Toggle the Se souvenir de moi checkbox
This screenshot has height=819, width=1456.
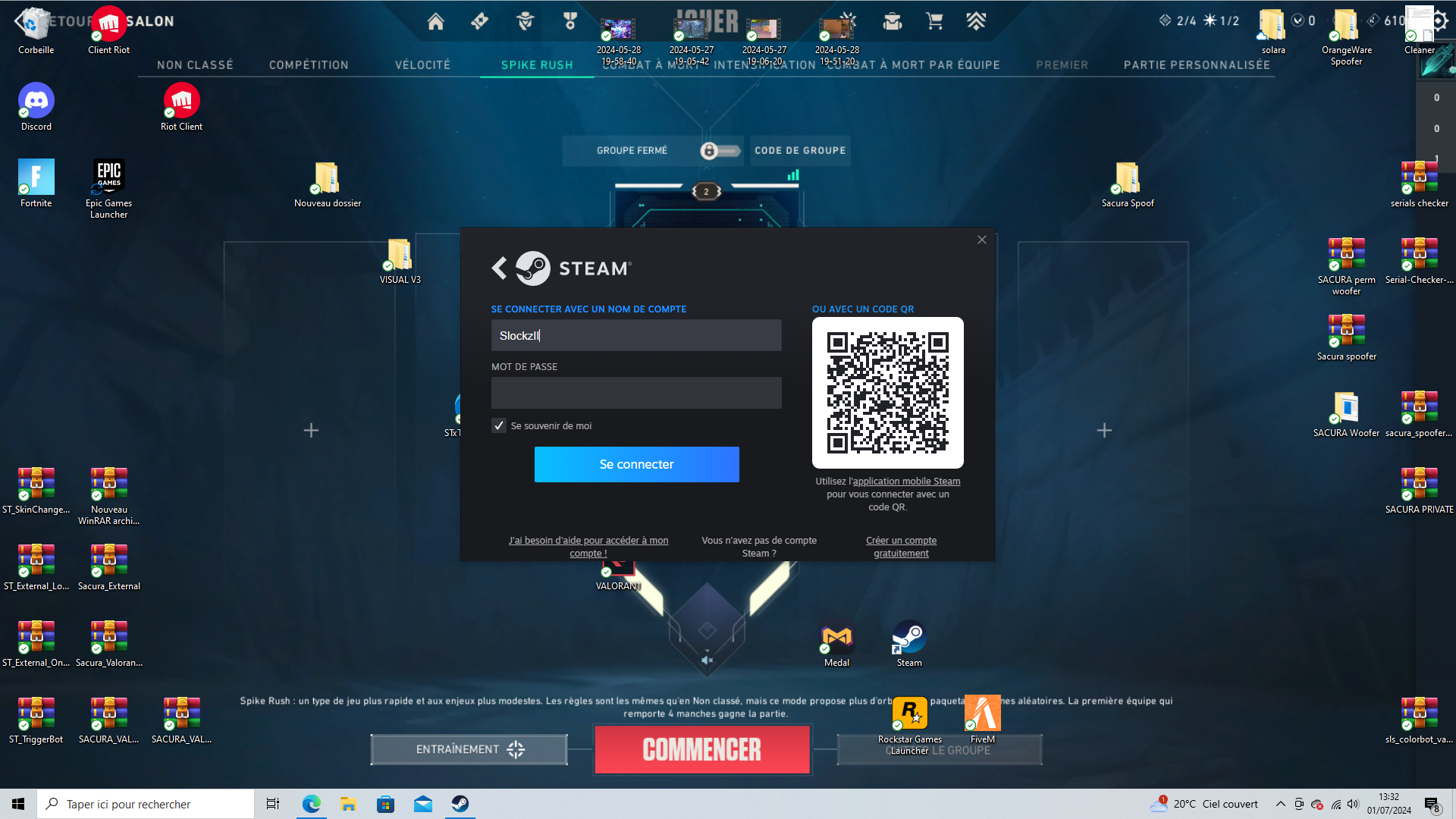click(498, 425)
